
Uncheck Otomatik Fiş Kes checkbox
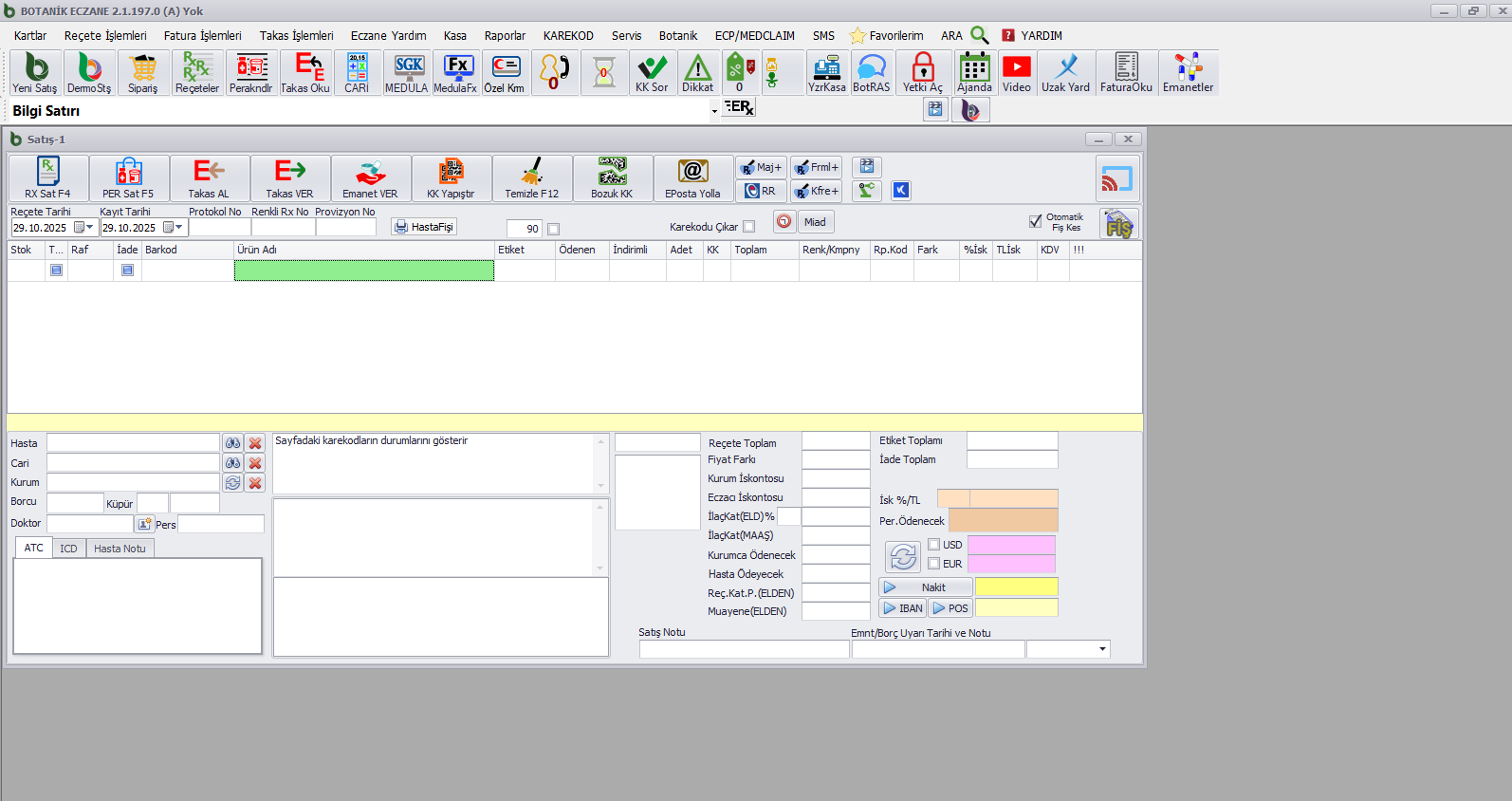[x=1035, y=221]
